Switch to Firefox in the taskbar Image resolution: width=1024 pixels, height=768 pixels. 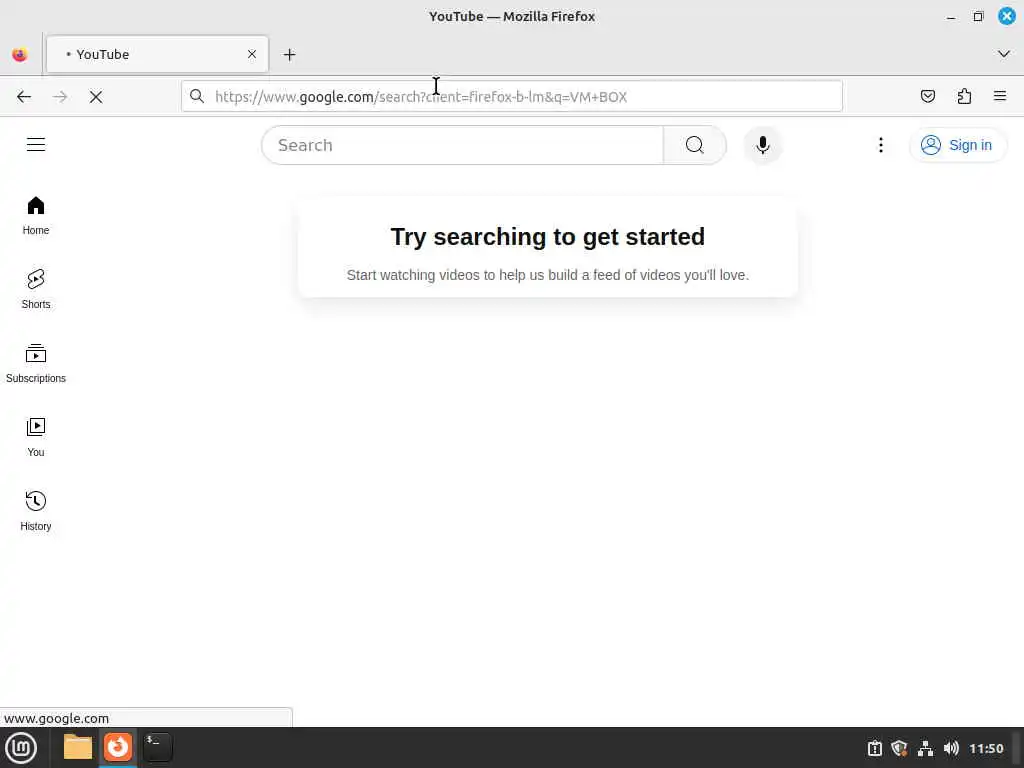(118, 747)
